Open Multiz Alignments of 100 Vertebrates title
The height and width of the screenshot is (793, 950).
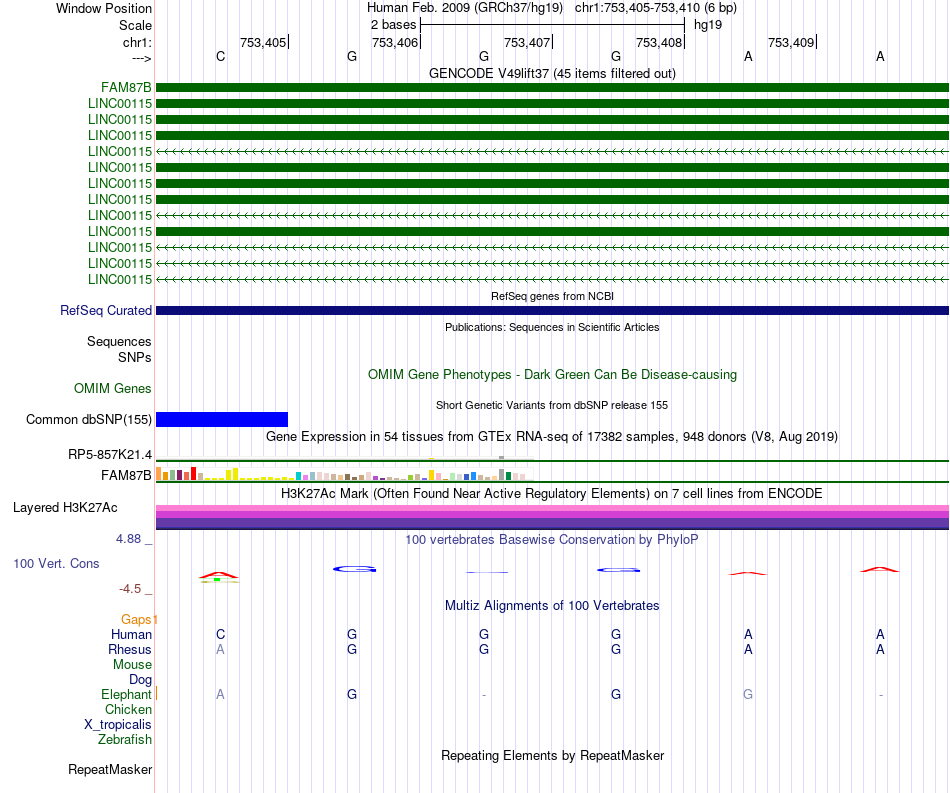pos(552,605)
